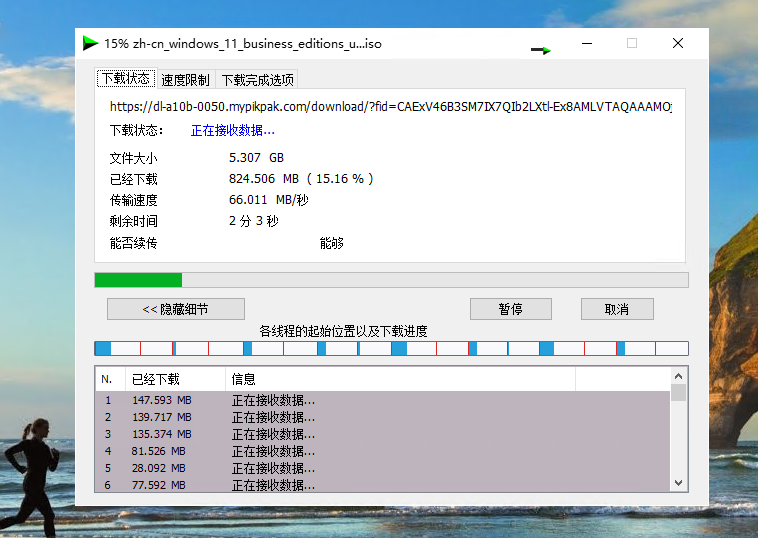The image size is (758, 538).
Task: Sort by the 信息 column header
Action: (400, 379)
